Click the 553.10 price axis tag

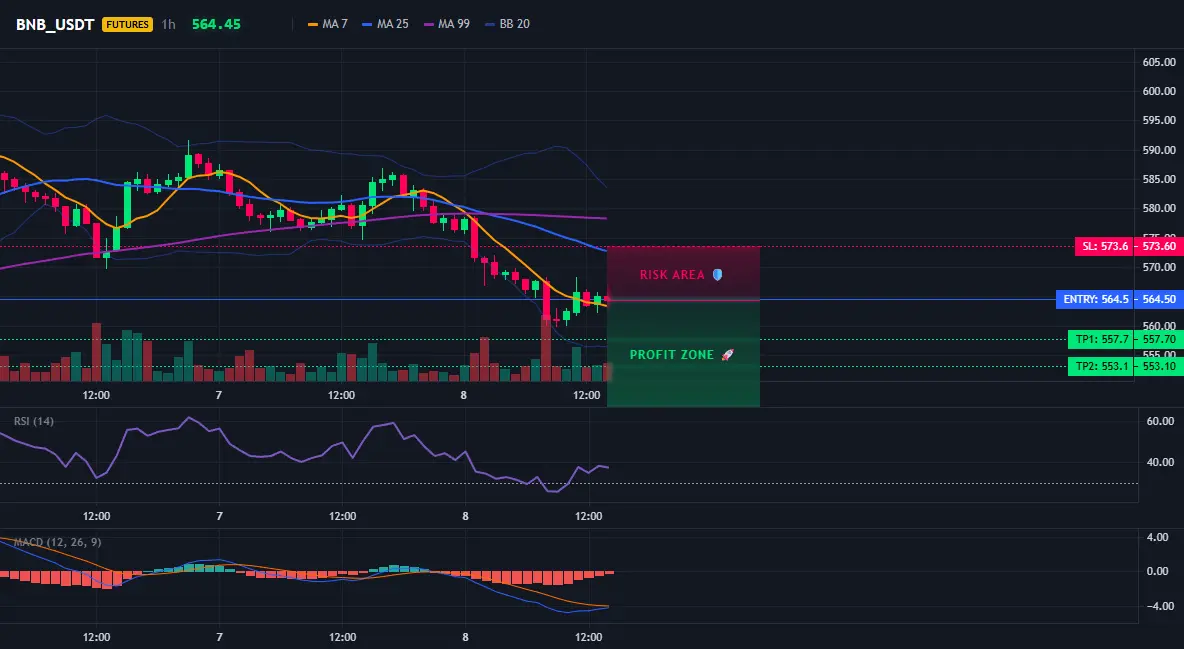1159,366
